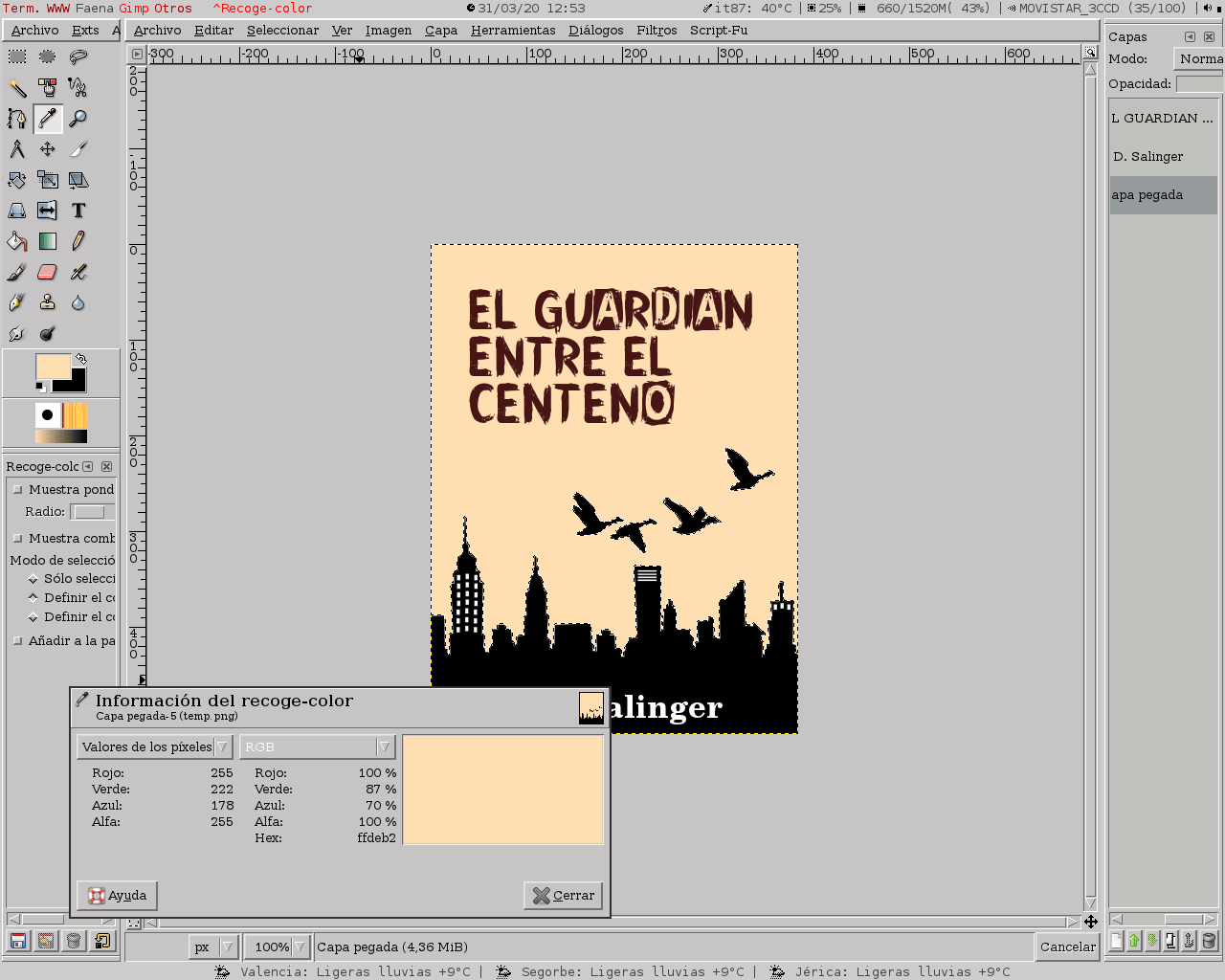The width and height of the screenshot is (1225, 980).
Task: Select the Flip tool
Action: pyautogui.click(x=48, y=211)
